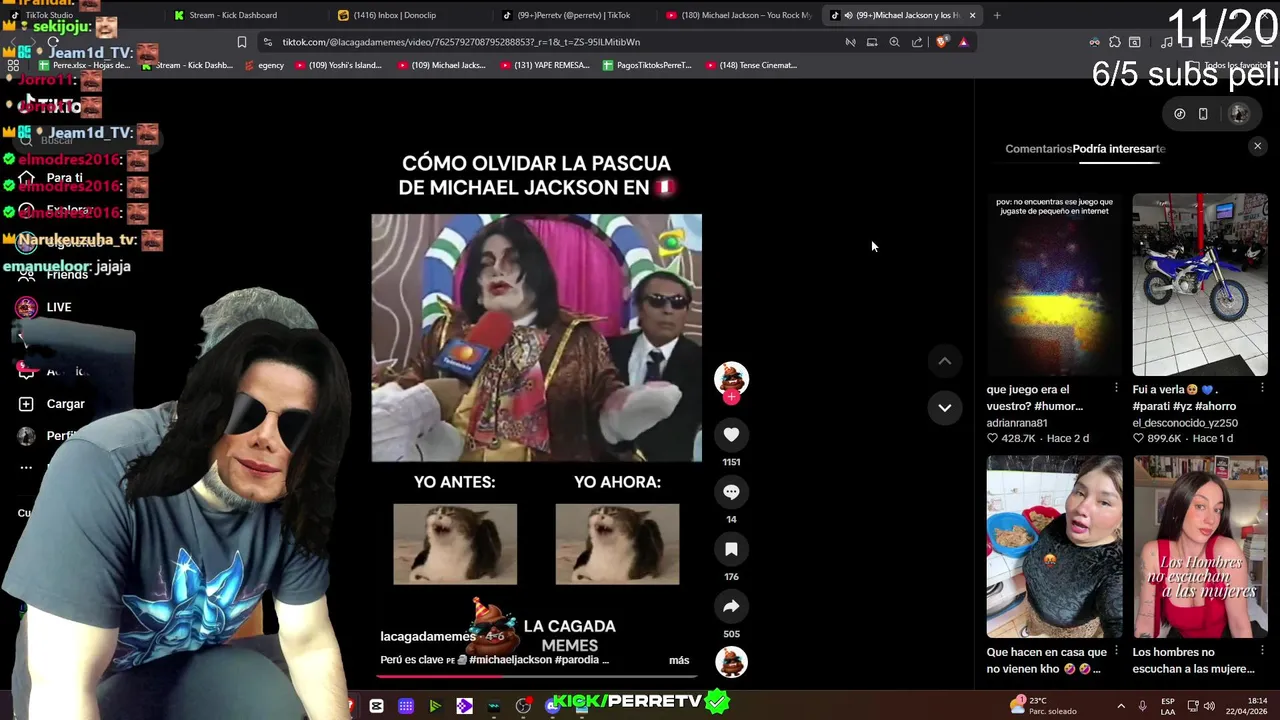
Task: Open '(109) Yoshi's Island' bookmark
Action: point(338,65)
